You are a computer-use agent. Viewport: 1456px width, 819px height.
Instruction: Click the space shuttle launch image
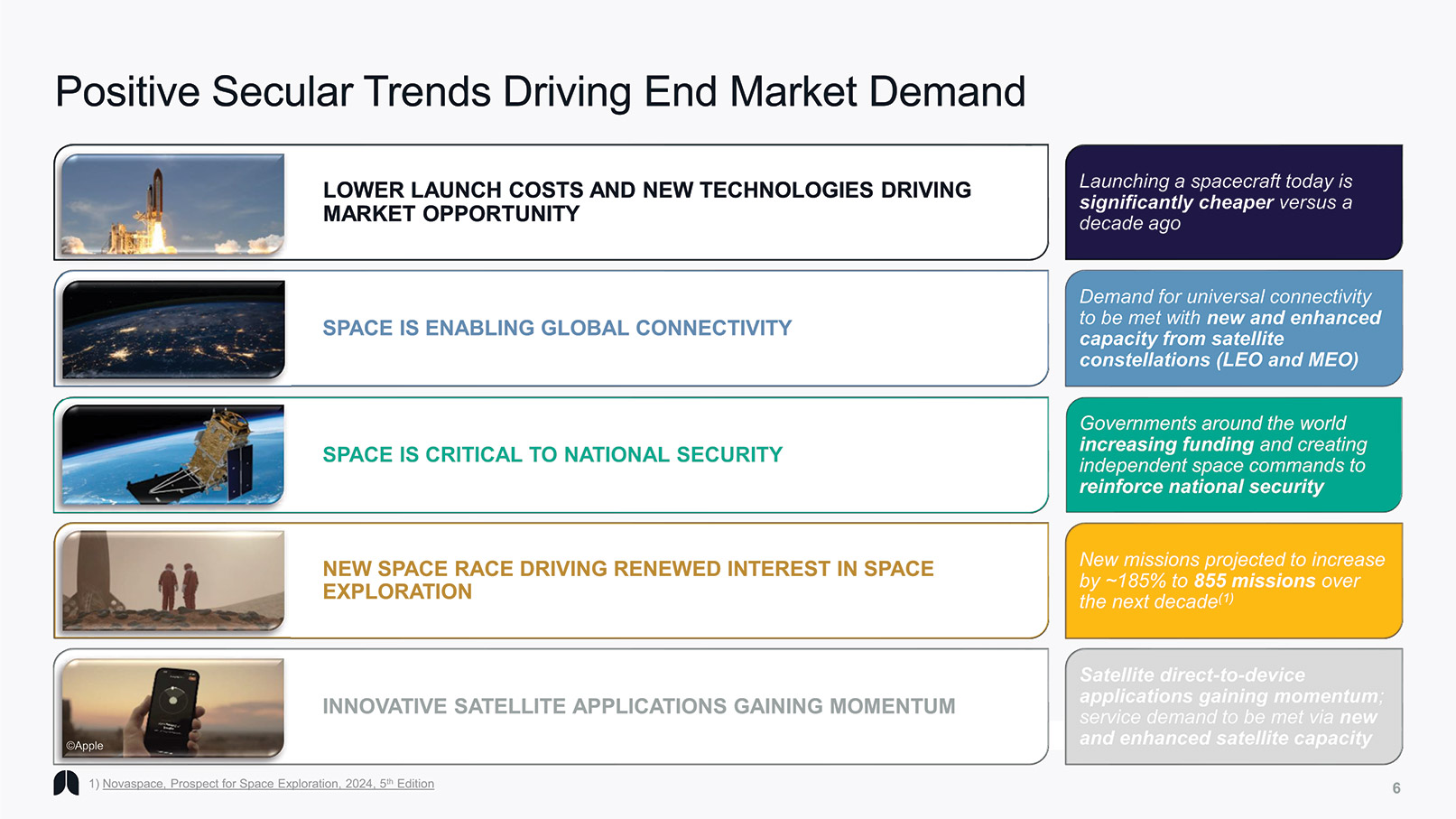click(x=172, y=204)
